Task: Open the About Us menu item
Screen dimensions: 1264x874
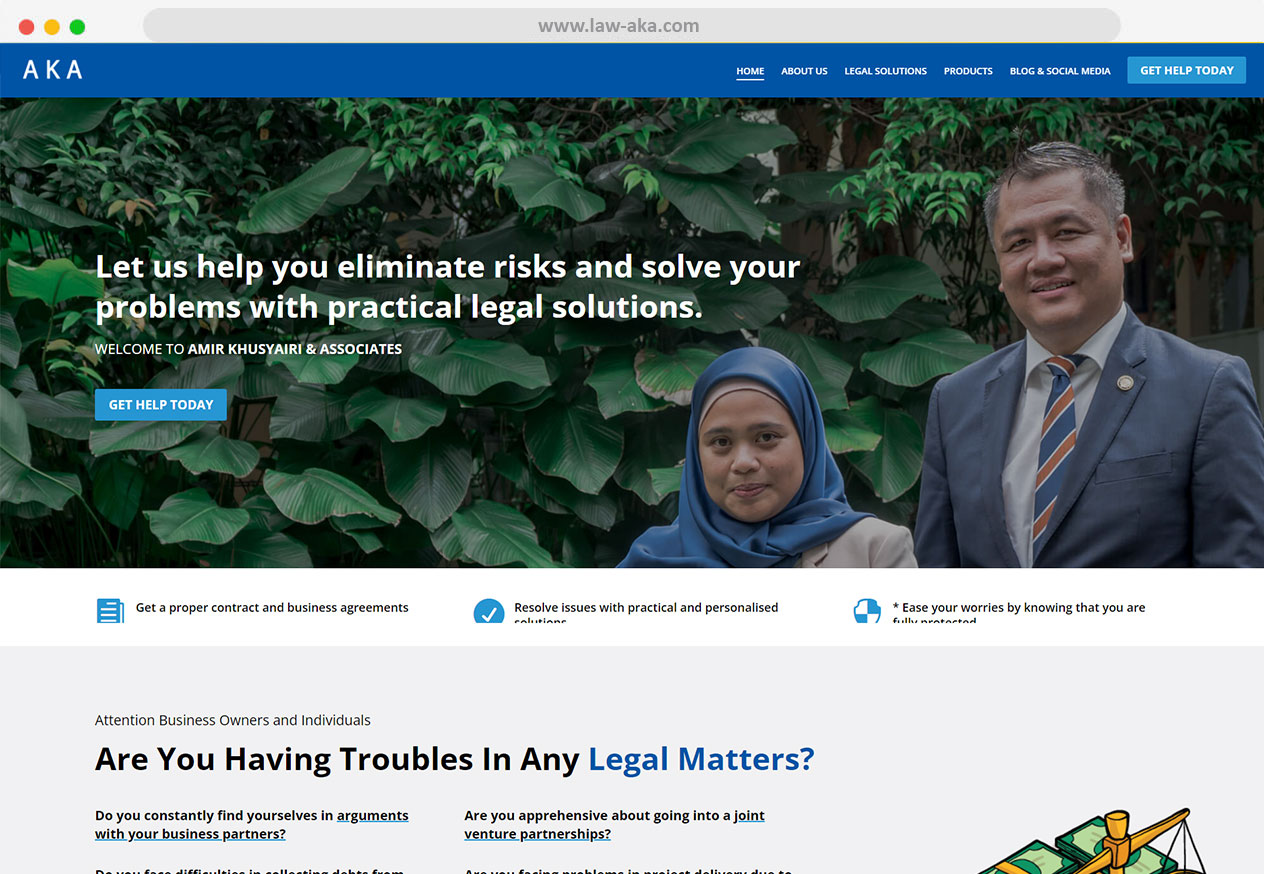Action: (x=804, y=71)
